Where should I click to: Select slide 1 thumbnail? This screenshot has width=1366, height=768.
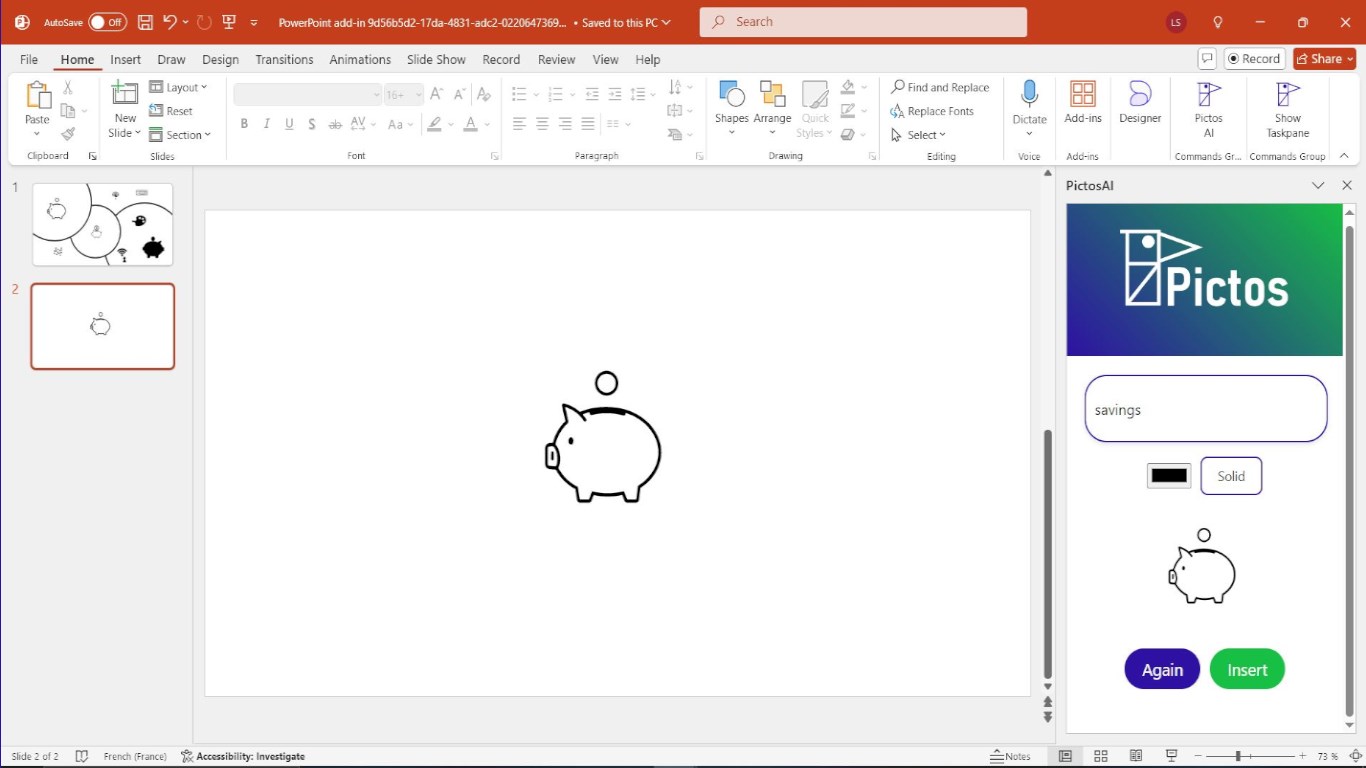103,224
